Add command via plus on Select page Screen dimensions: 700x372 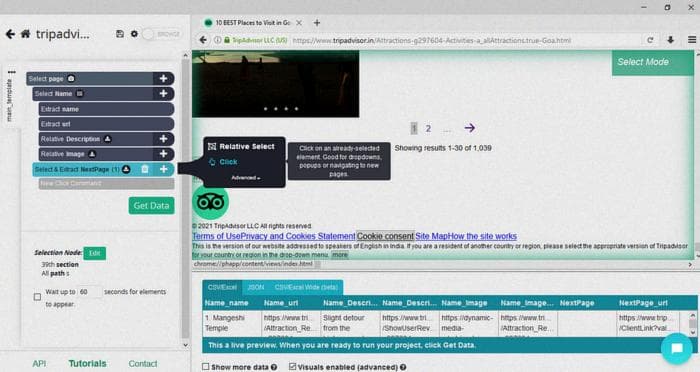[x=163, y=79]
